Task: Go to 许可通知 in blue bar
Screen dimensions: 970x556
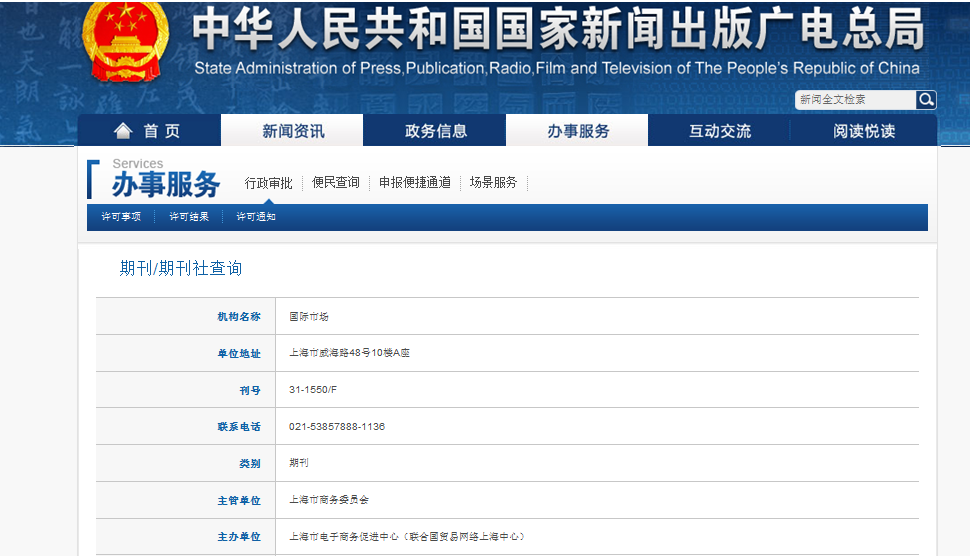Action: click(x=255, y=216)
